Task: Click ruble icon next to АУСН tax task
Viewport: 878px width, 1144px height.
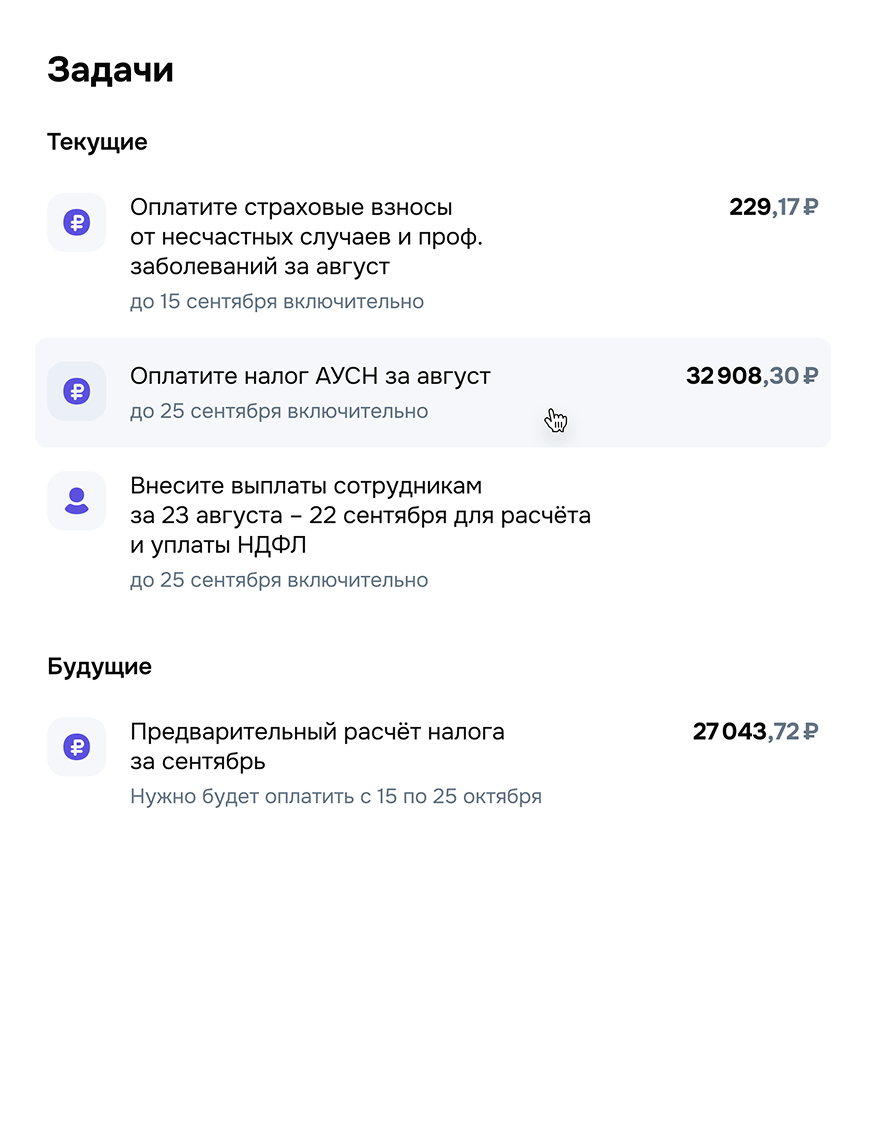Action: point(77,391)
